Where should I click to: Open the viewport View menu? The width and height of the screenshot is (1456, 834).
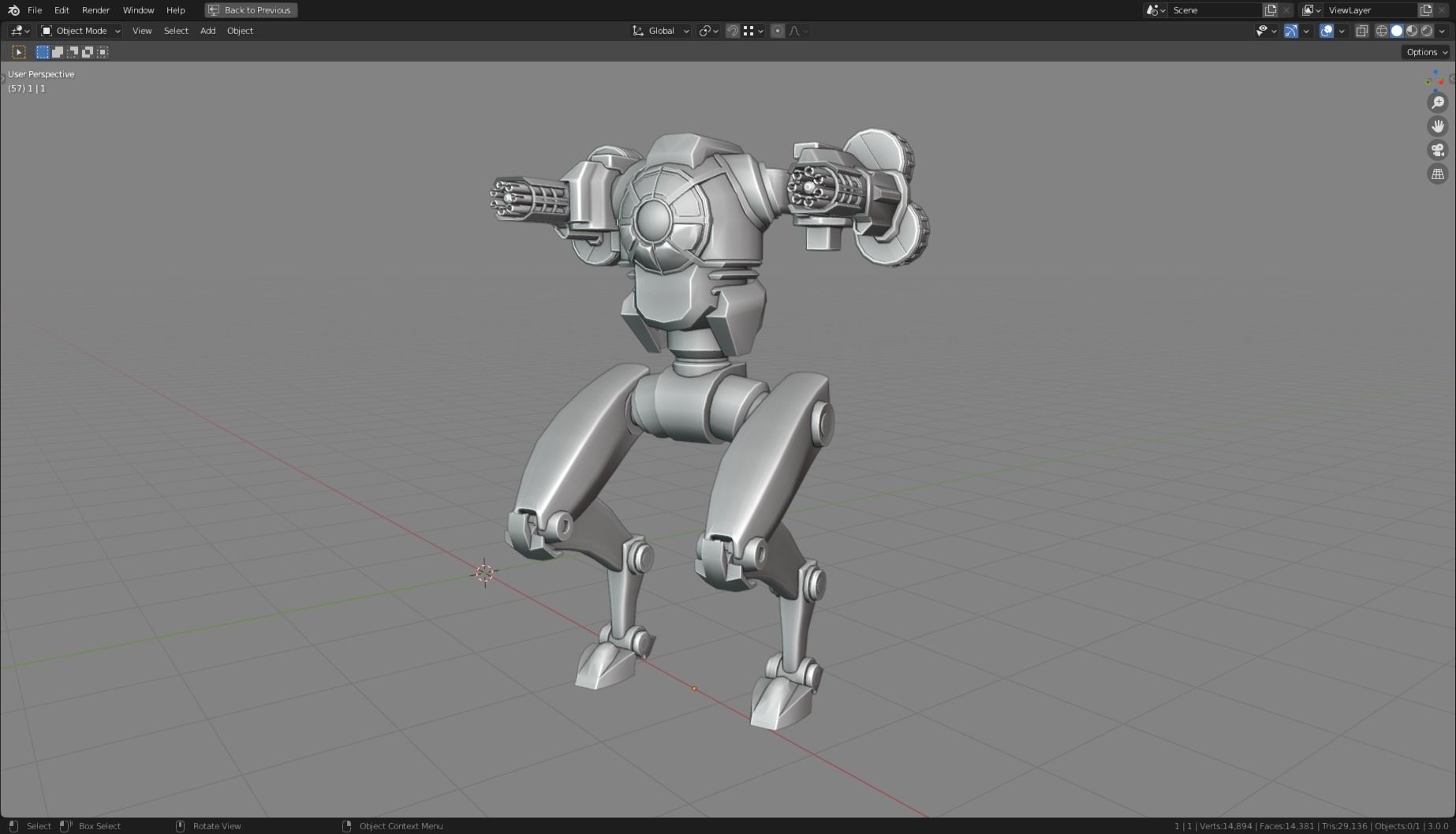(142, 31)
